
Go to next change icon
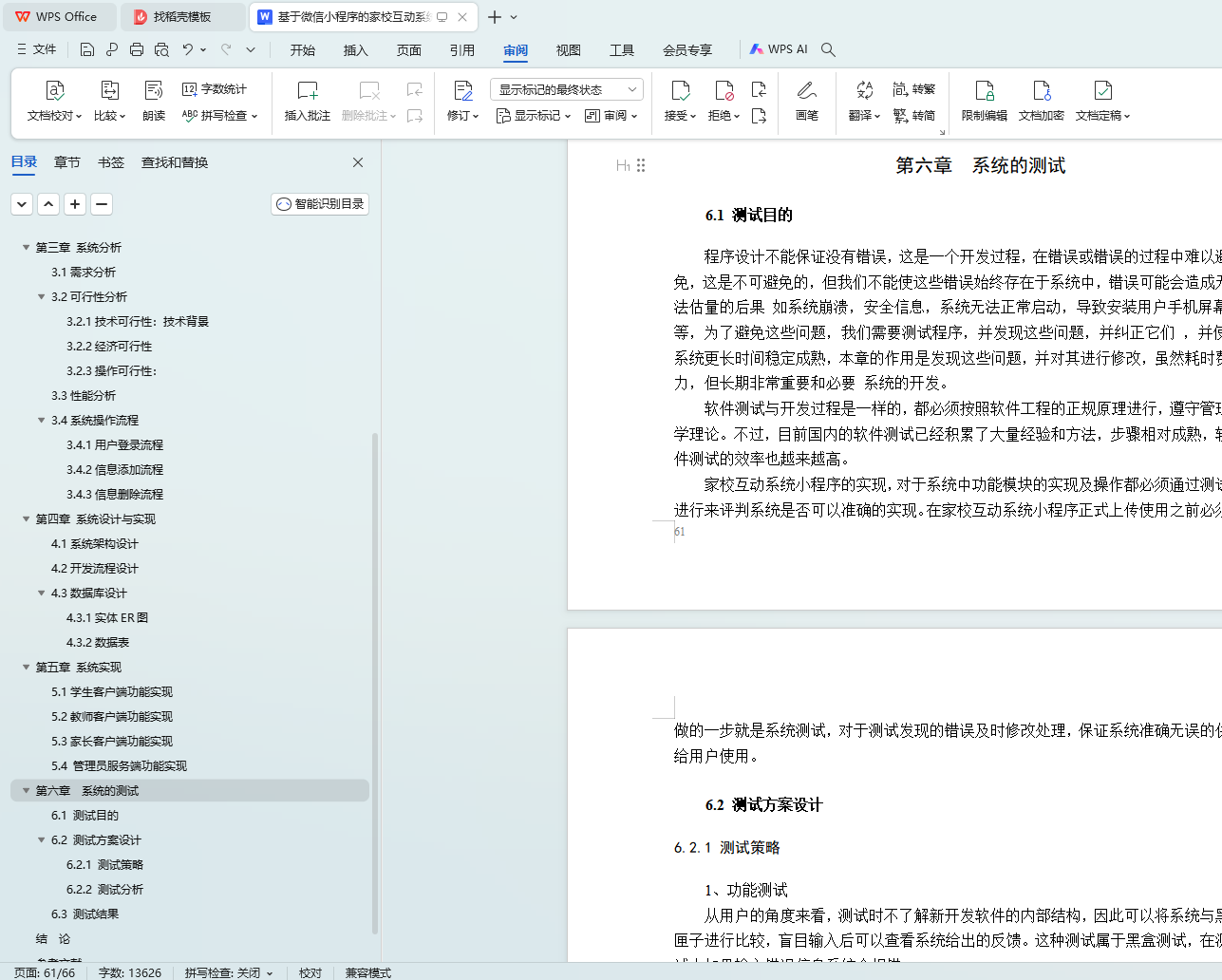coord(759,116)
